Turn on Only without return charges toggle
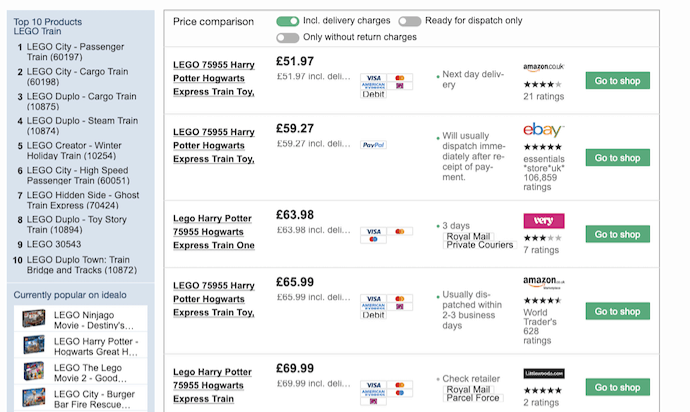The image size is (690, 412). pos(287,38)
